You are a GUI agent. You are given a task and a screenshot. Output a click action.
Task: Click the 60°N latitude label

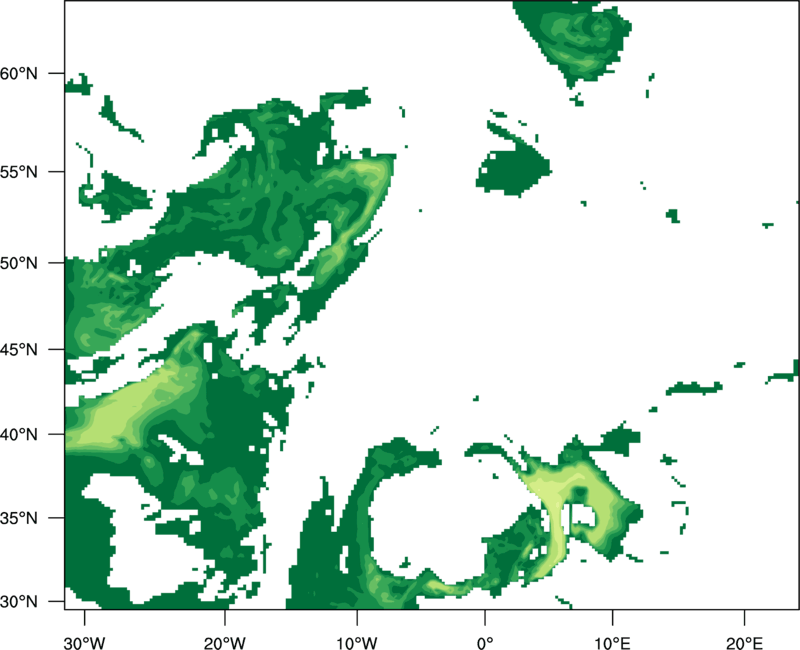point(19,74)
